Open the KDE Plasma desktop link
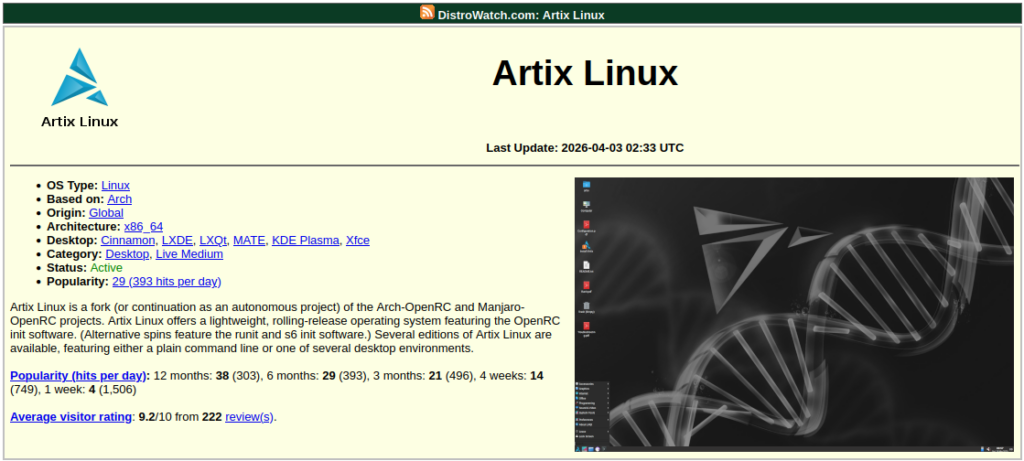 click(x=305, y=240)
